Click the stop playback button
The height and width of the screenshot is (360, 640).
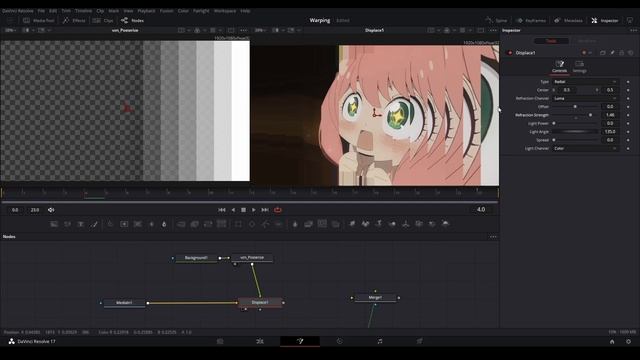[x=243, y=210]
